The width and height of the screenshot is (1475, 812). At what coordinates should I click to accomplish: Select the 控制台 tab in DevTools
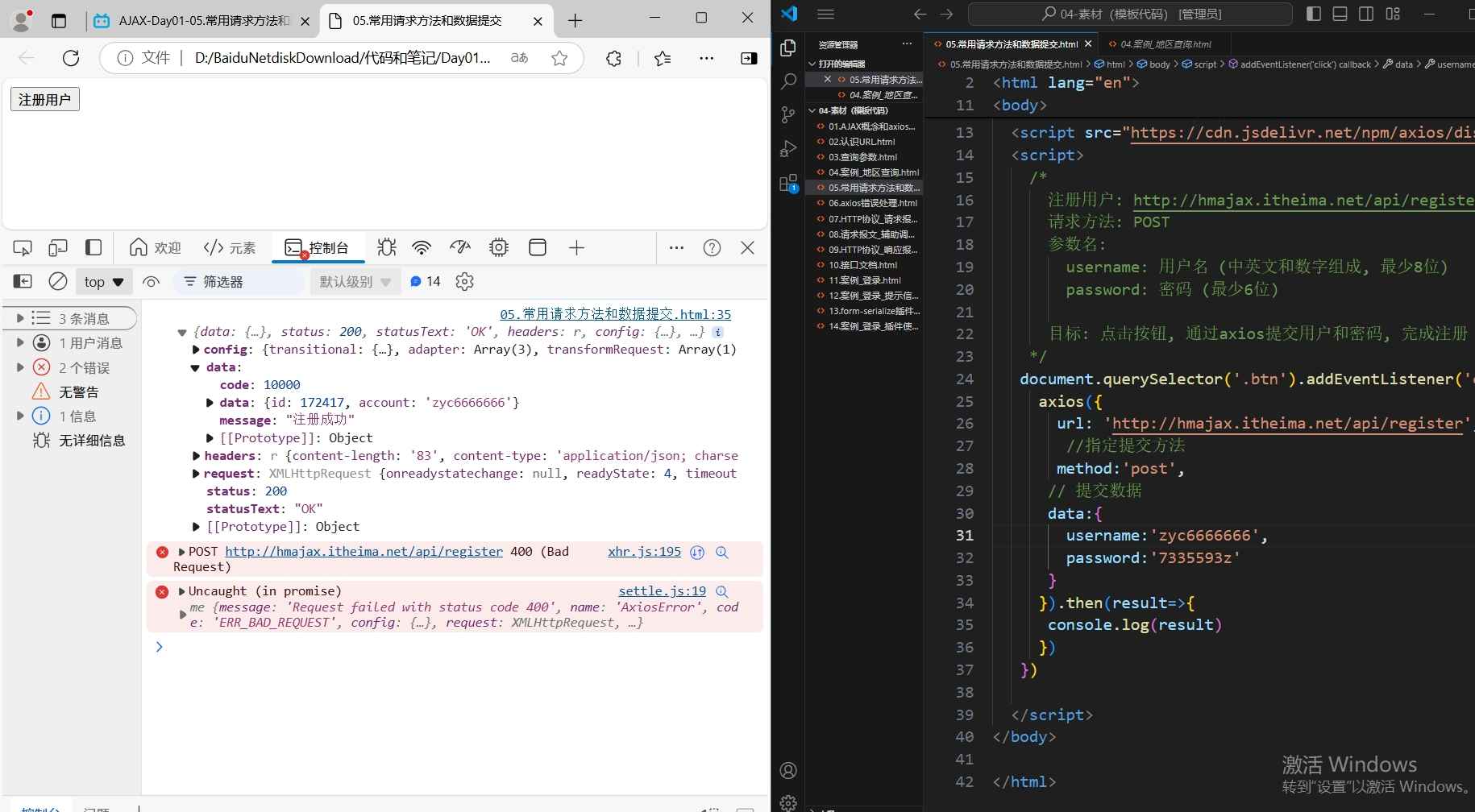click(318, 248)
